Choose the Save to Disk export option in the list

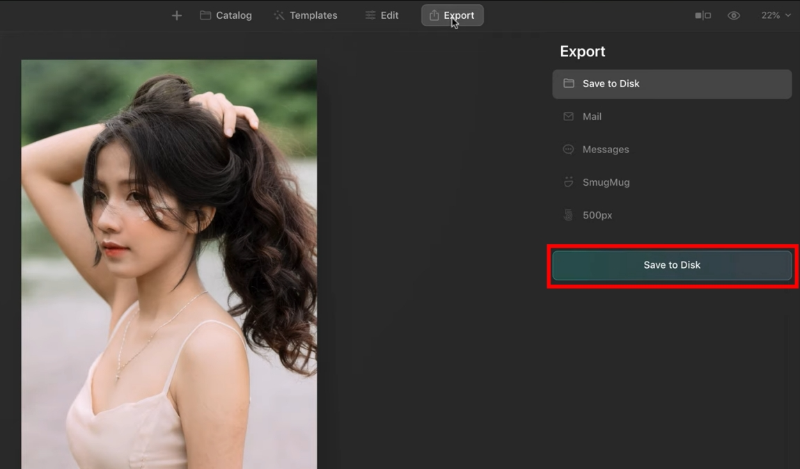pos(672,84)
